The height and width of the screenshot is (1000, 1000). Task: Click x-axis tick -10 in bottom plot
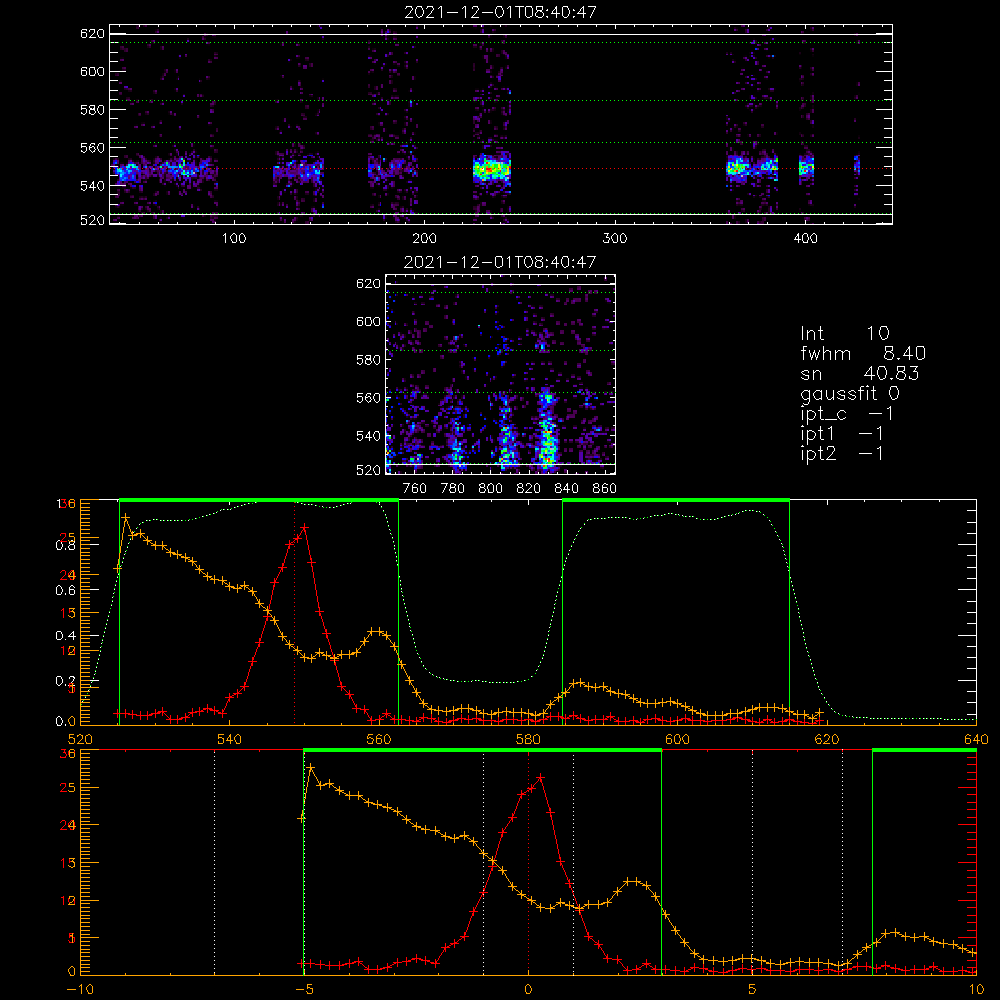80,989
